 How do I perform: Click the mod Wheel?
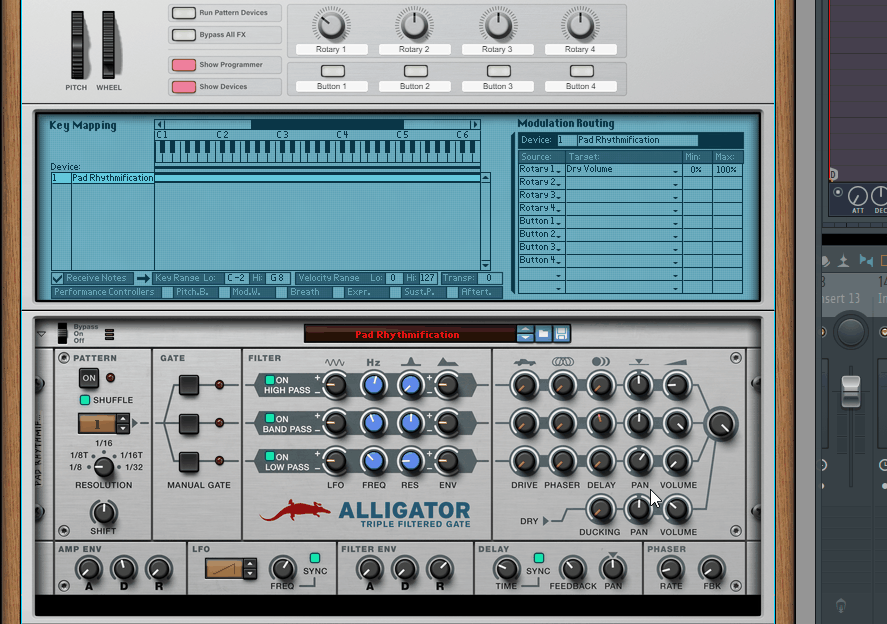pyautogui.click(x=108, y=45)
